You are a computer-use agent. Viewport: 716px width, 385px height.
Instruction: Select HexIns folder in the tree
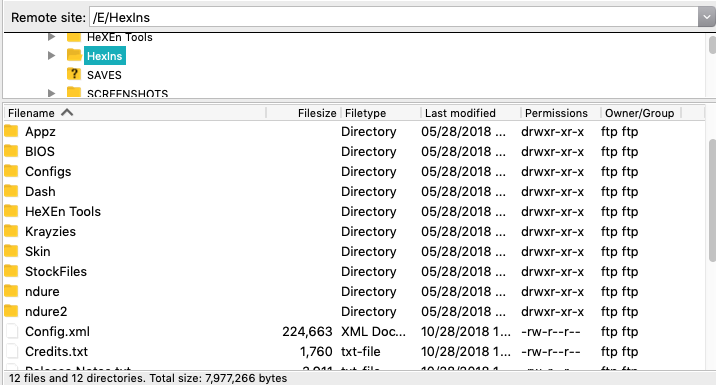[x=105, y=56]
